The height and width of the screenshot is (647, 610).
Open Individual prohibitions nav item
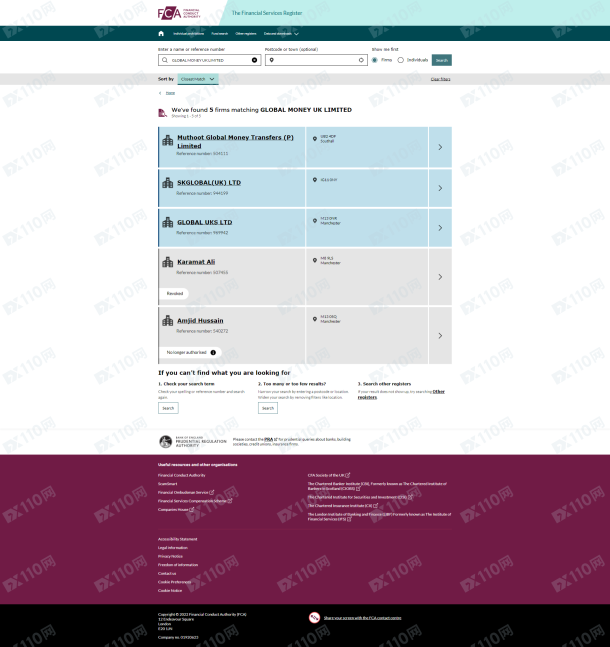click(x=189, y=34)
